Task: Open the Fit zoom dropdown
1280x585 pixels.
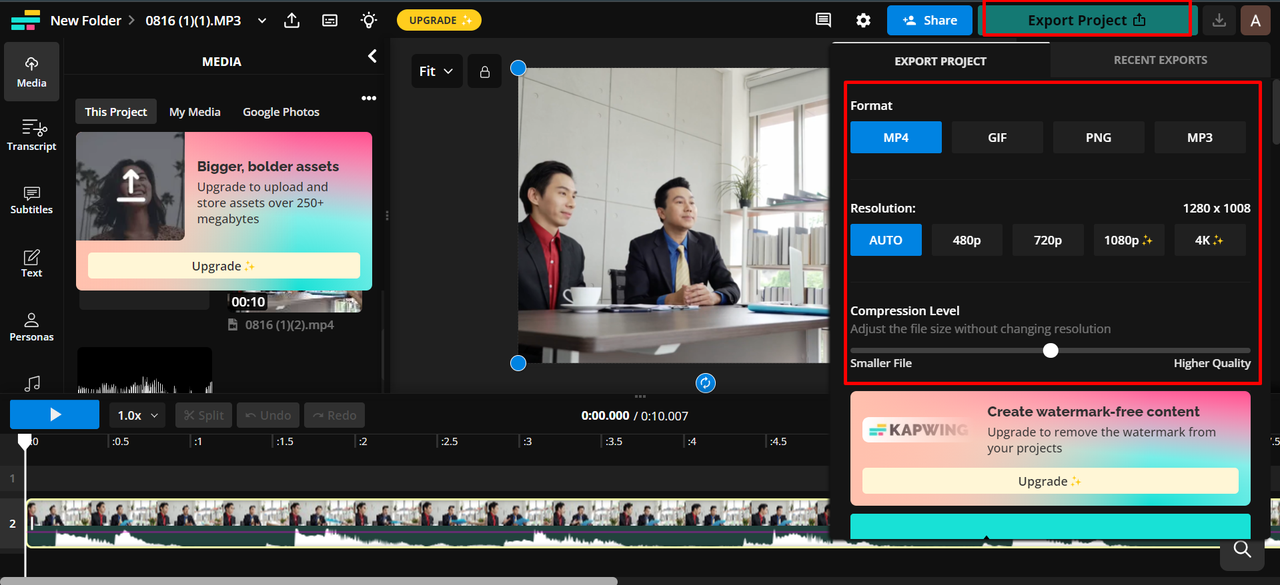Action: tap(436, 71)
